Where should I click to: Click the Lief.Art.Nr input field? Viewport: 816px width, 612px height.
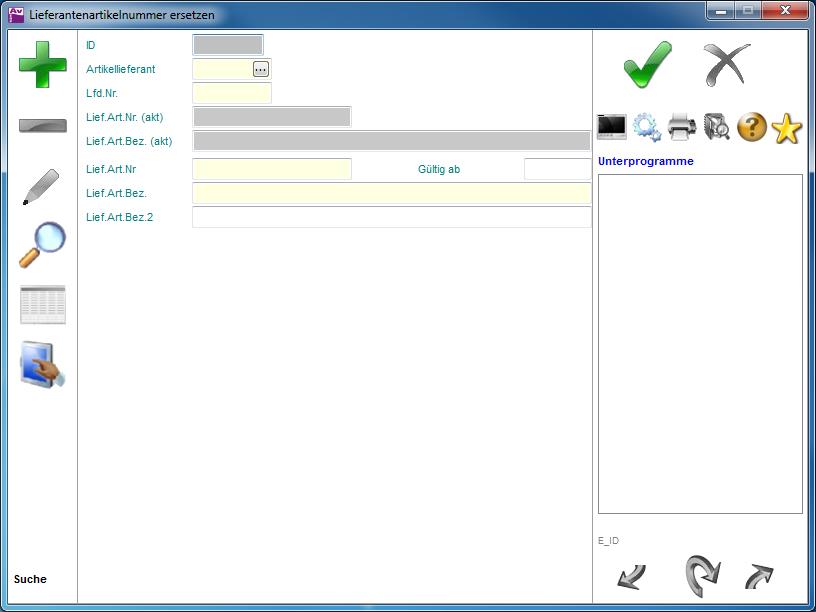click(x=271, y=169)
